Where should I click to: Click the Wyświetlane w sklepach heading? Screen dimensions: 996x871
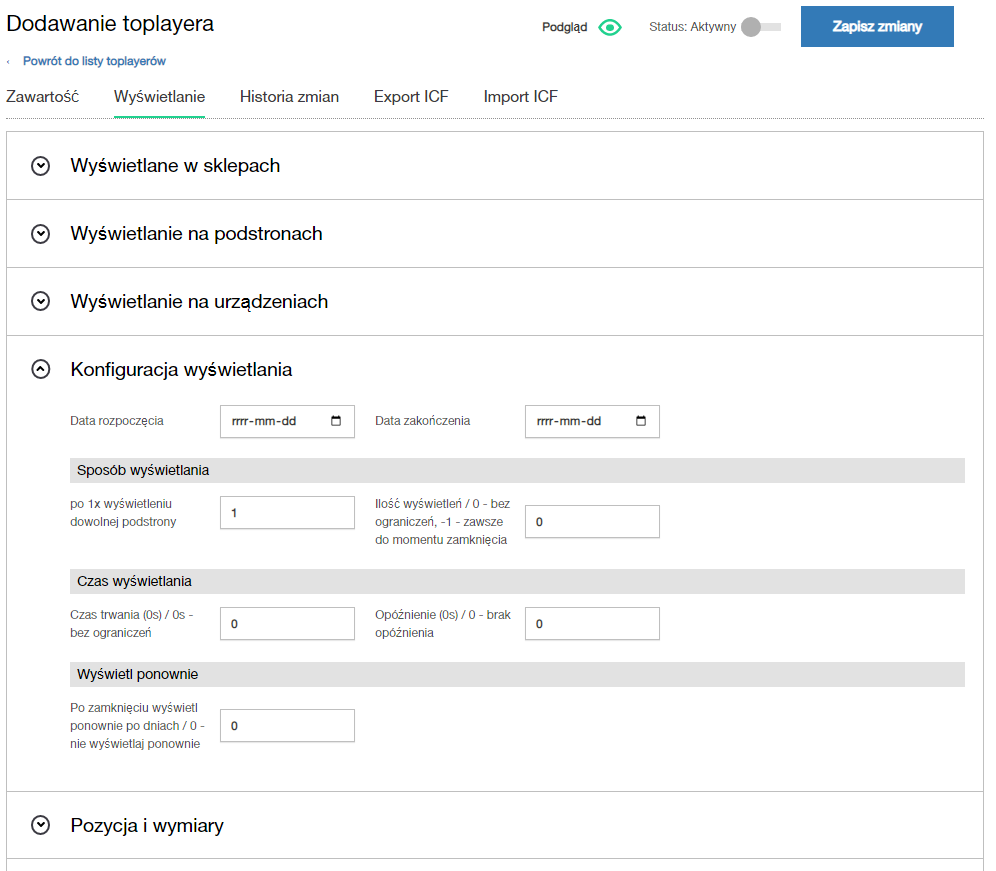(175, 166)
